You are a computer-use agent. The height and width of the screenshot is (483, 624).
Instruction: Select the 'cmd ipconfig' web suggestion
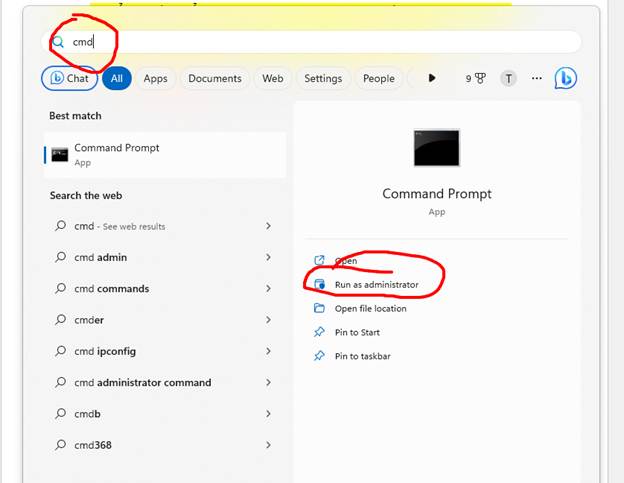[165, 351]
